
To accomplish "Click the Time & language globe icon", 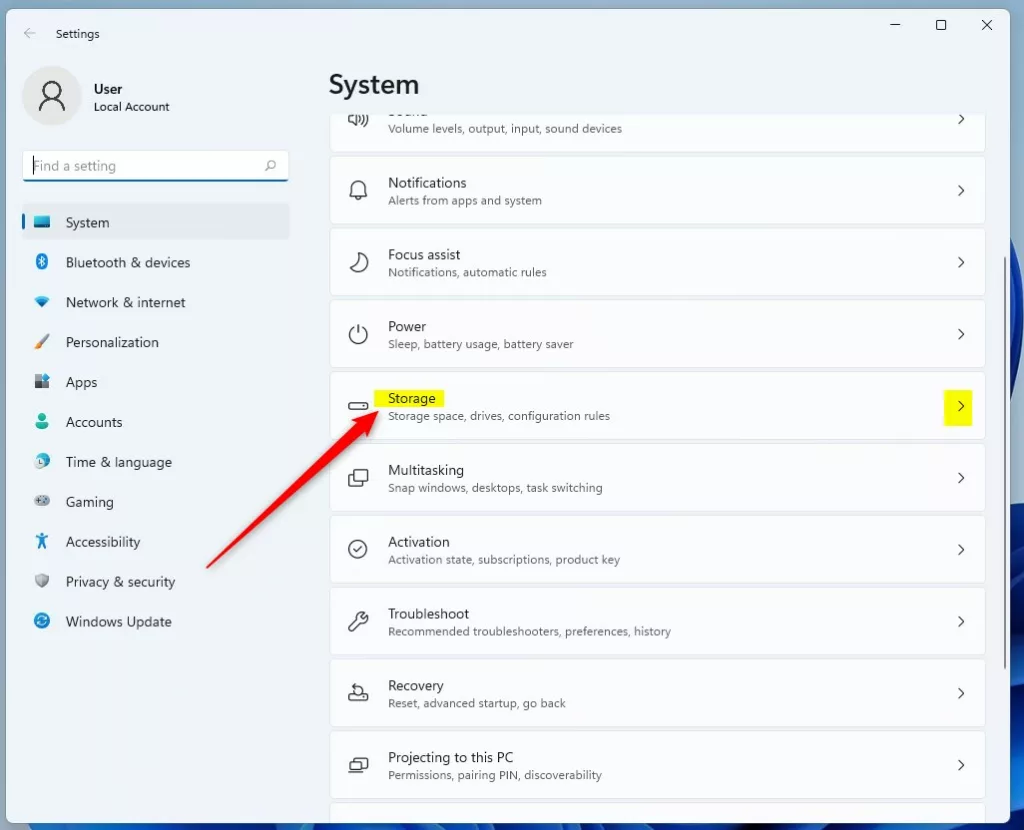I will point(42,462).
